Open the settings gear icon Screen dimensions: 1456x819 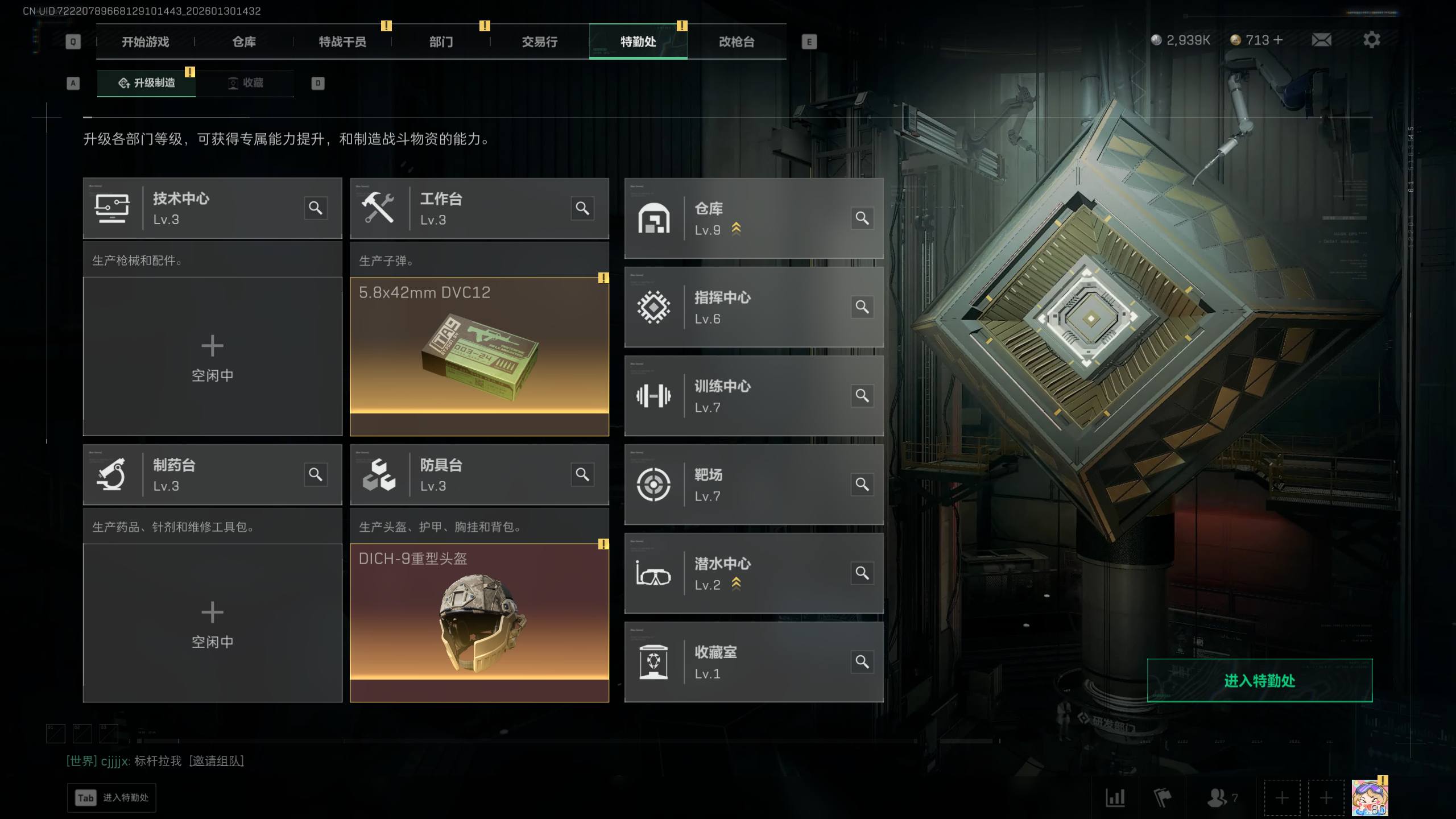click(1372, 40)
